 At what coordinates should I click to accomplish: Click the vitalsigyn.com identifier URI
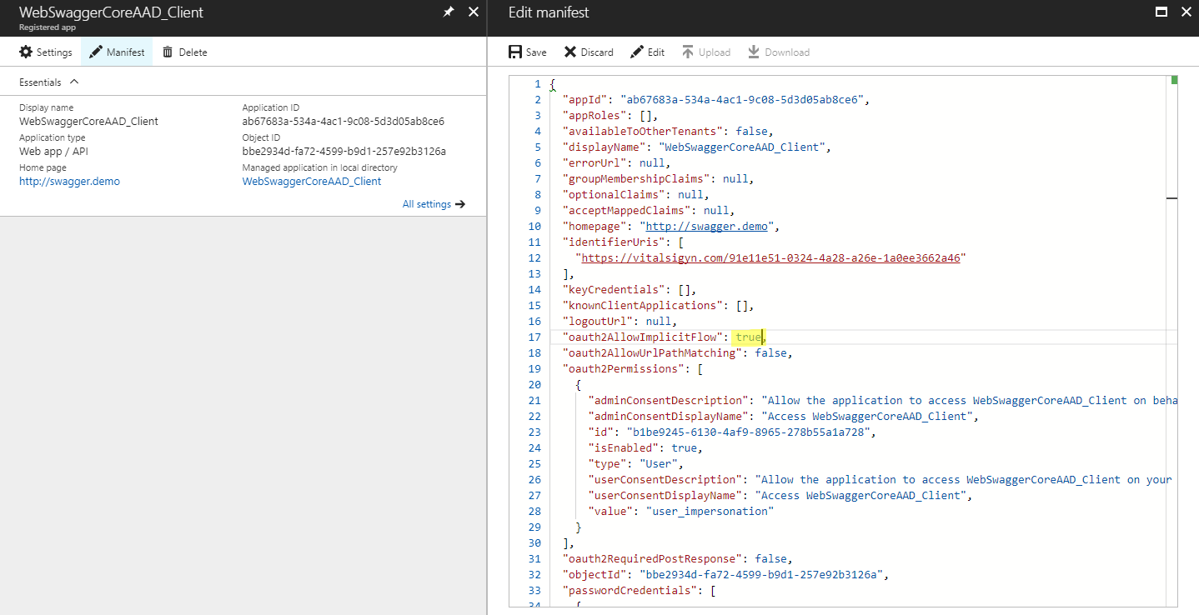[770, 258]
